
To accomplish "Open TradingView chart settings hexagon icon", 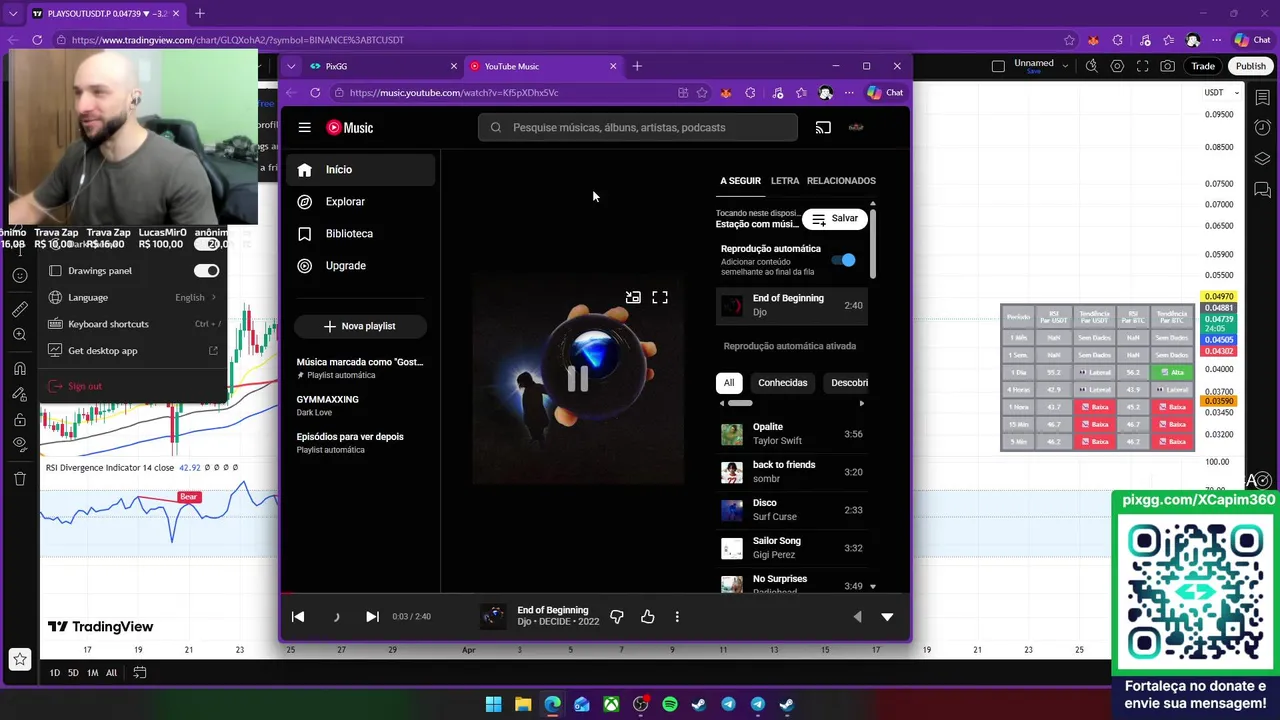I will click(1117, 66).
